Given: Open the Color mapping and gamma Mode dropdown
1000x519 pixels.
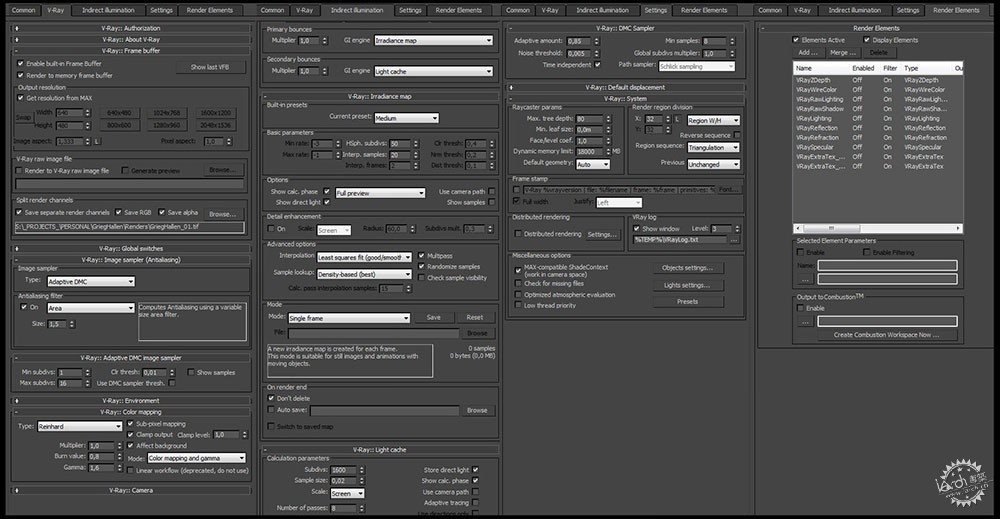Looking at the screenshot, I should (x=196, y=458).
